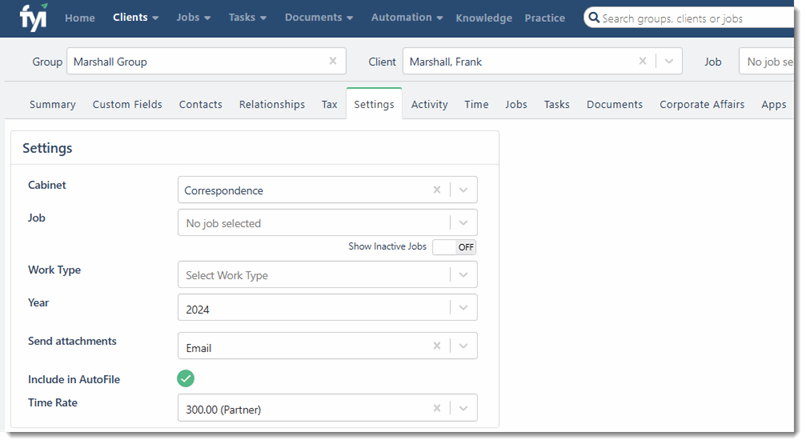
Task: Click the top Job selector field
Action: [x=767, y=61]
